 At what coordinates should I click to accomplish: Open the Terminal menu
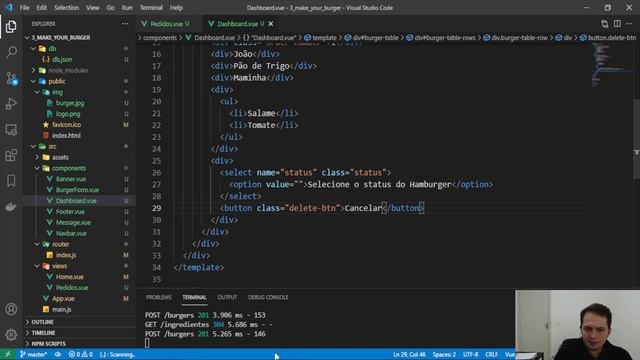coord(151,8)
